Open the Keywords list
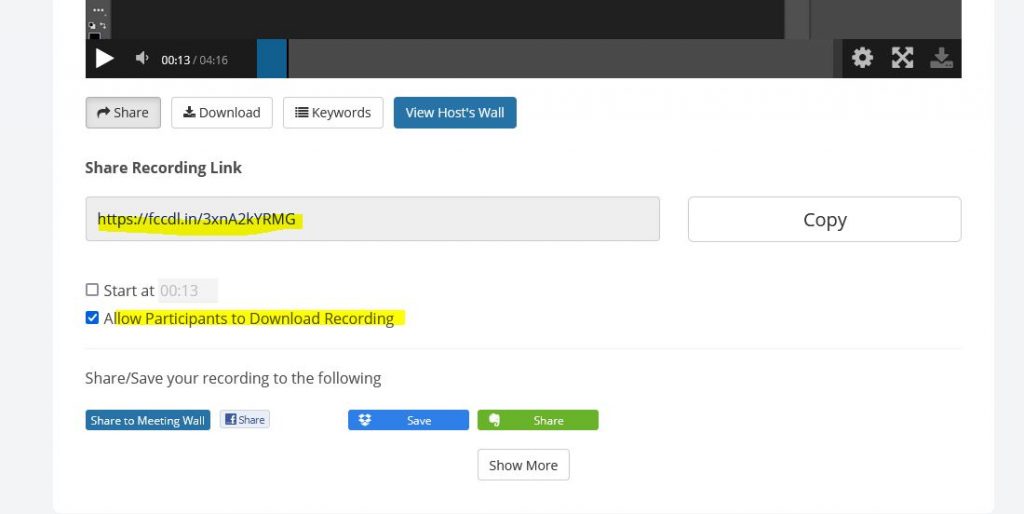 (333, 112)
